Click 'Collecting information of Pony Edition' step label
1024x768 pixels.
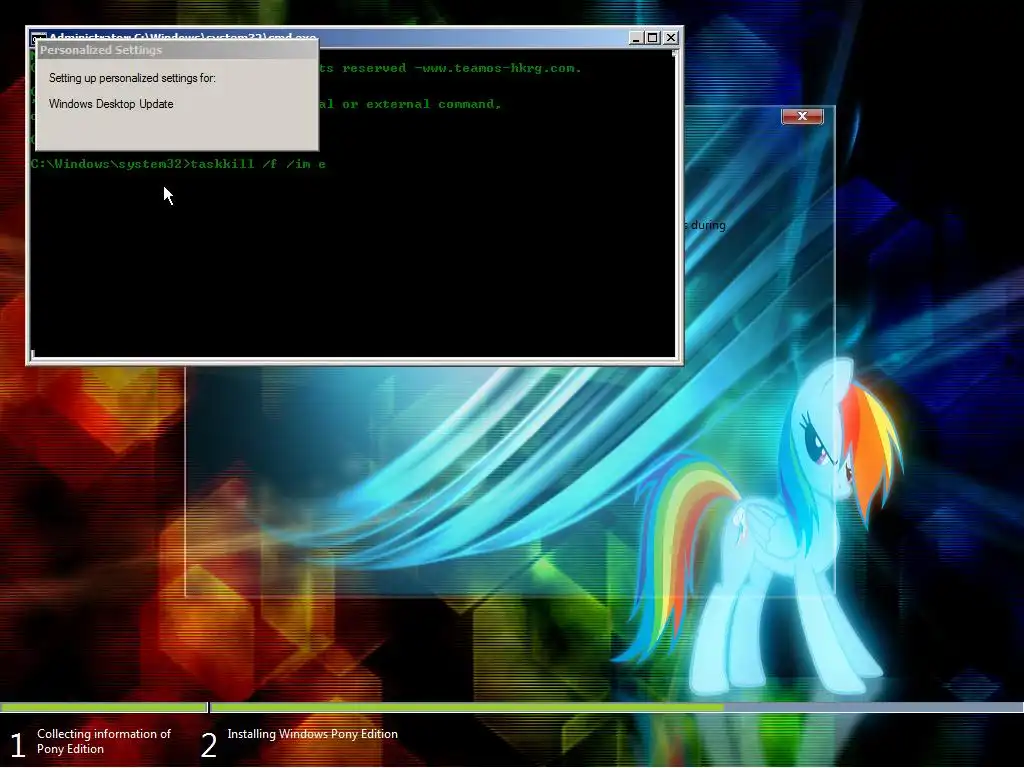104,741
